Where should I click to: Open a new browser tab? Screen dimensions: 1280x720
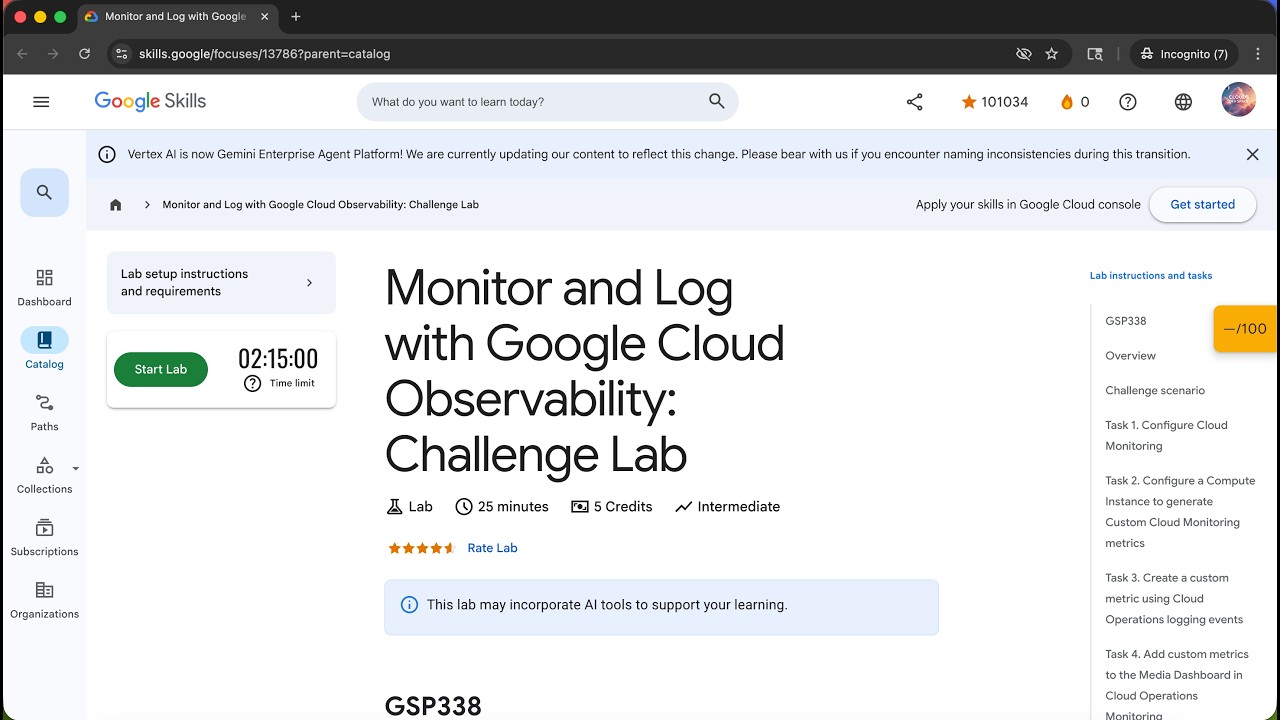296,17
